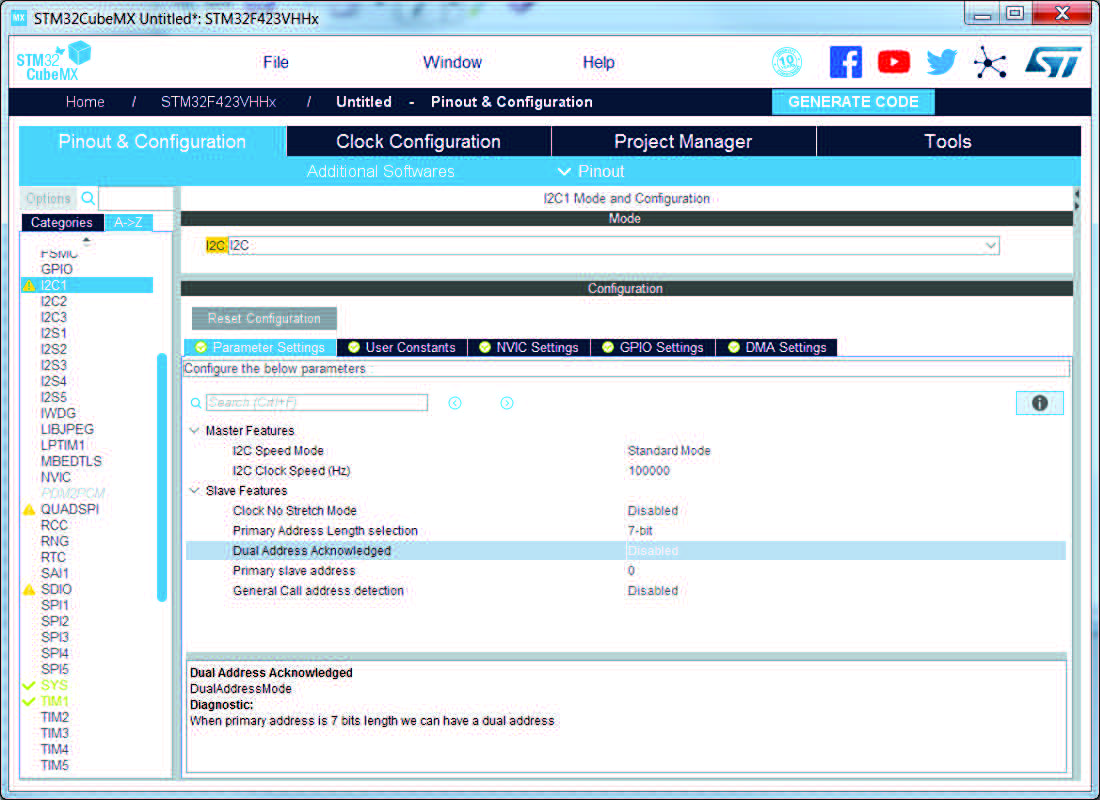Switch to Tools tab
The image size is (1100, 800).
click(948, 142)
